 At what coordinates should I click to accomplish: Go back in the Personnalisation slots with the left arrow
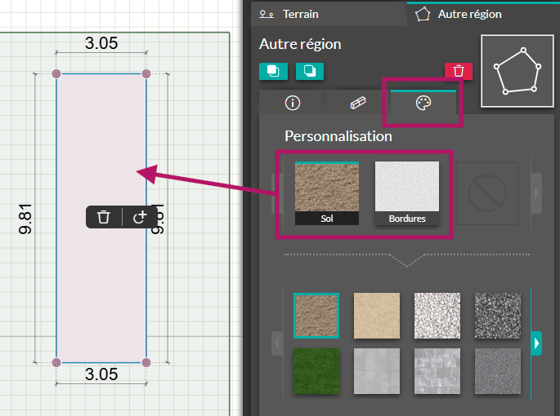click(277, 193)
